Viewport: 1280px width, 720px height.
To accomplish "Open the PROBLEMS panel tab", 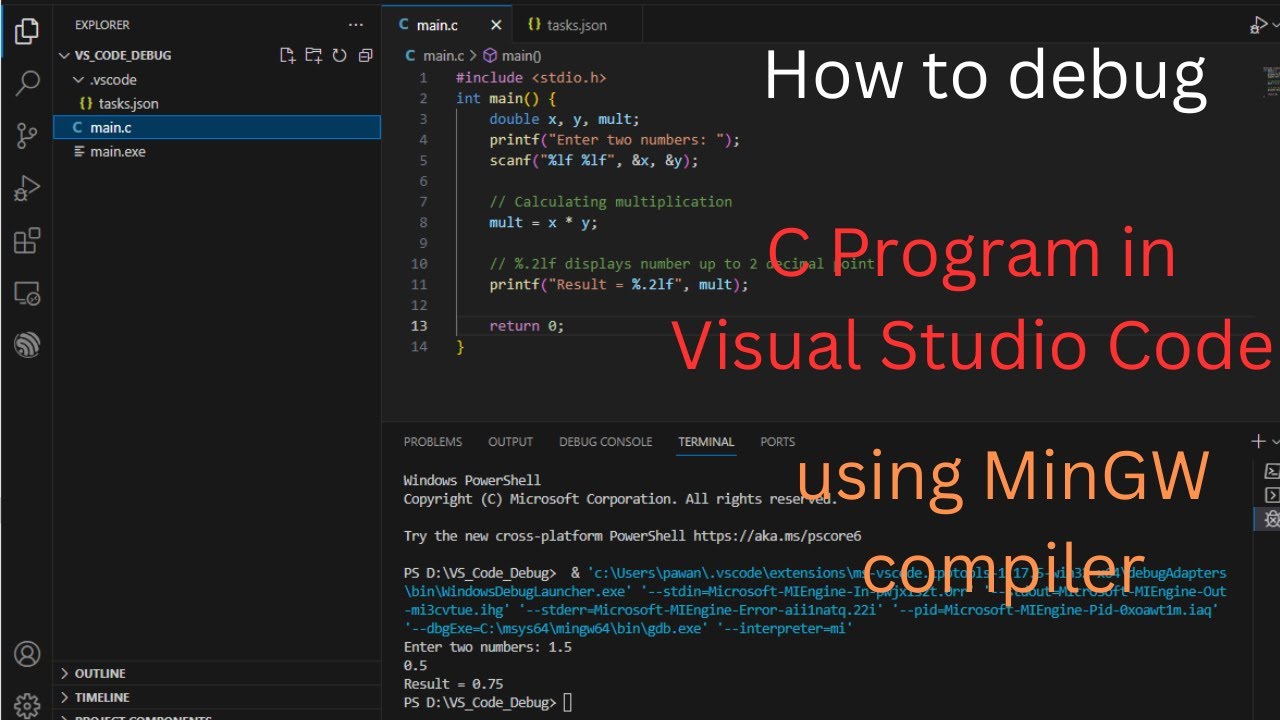I will pos(433,441).
